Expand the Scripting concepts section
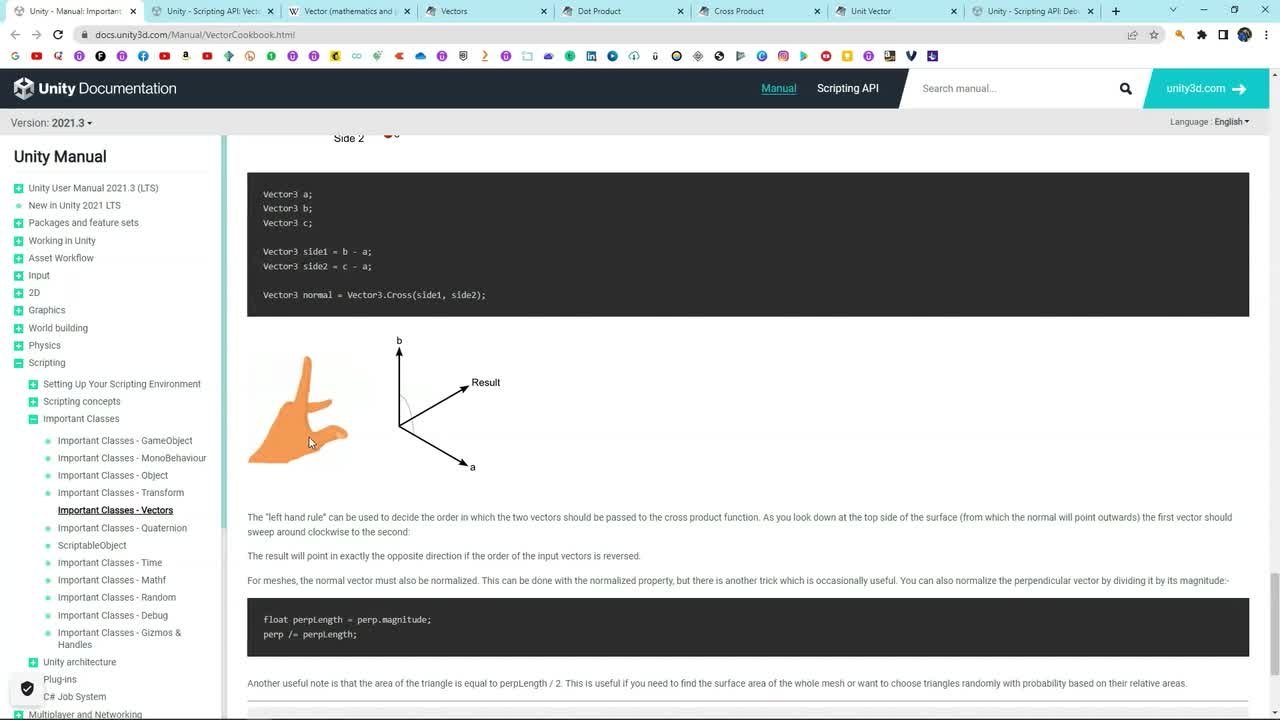Viewport: 1280px width, 720px height. click(x=33, y=401)
